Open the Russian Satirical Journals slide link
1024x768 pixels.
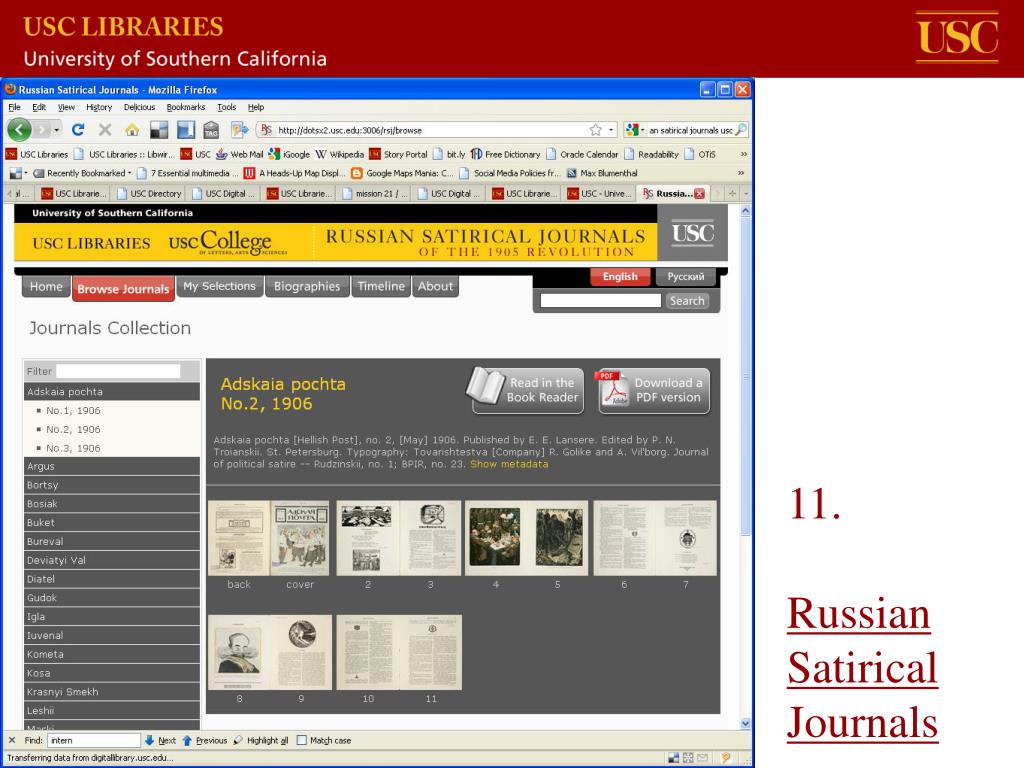coord(862,668)
